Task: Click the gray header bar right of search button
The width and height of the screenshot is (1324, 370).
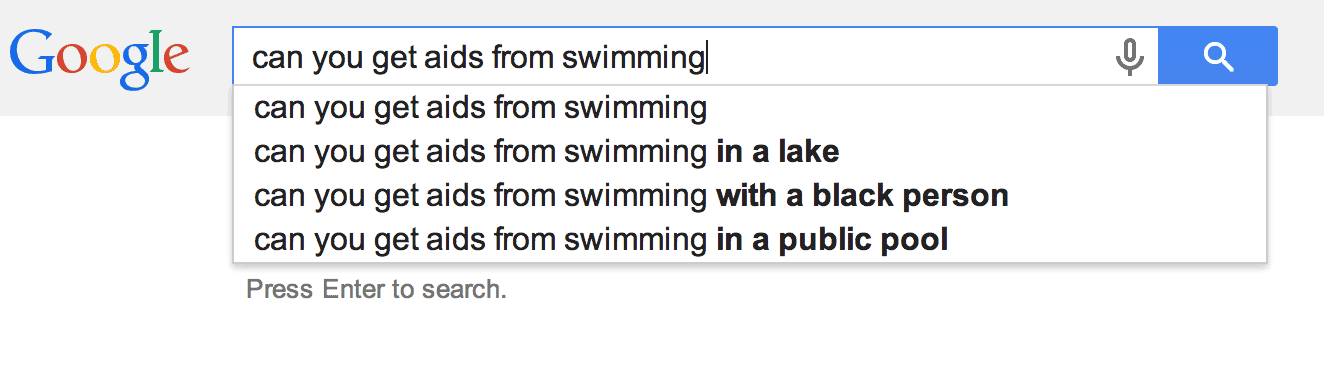Action: [x=1300, y=57]
